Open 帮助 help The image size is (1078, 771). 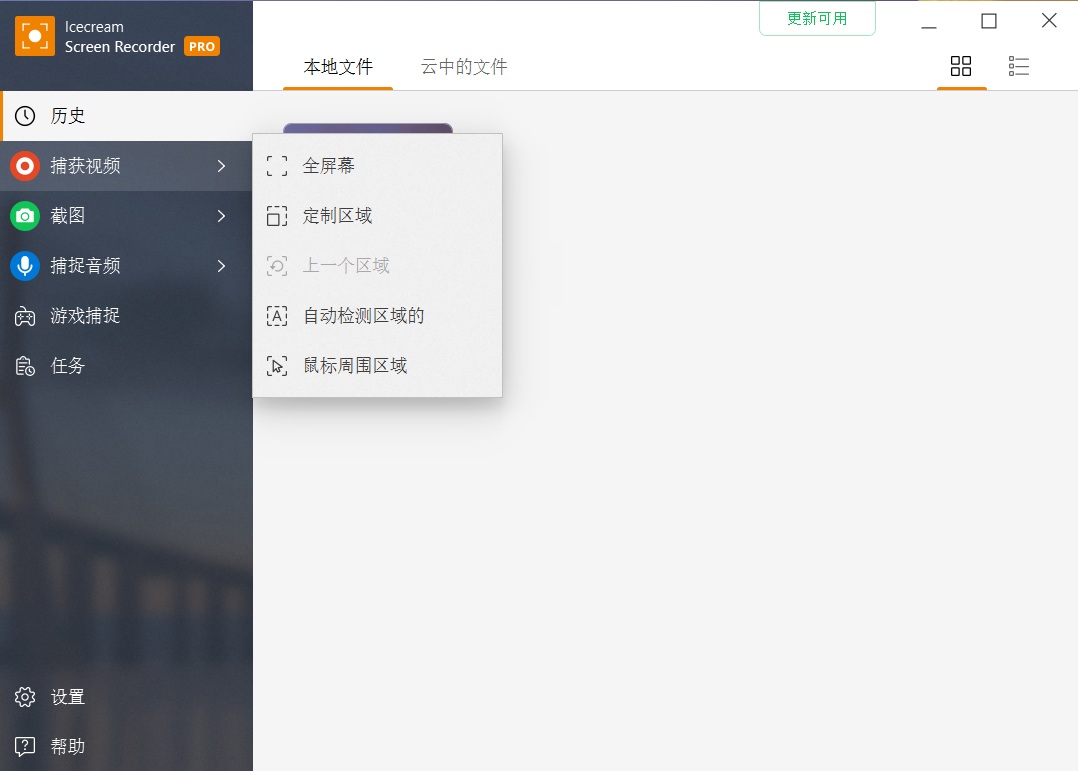click(x=126, y=746)
